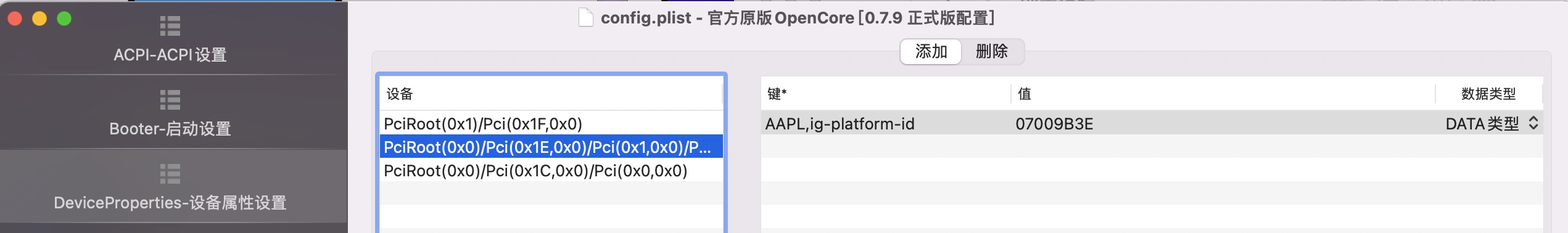Image resolution: width=1568 pixels, height=233 pixels.
Task: Click the green zoom window button
Action: coord(64,18)
